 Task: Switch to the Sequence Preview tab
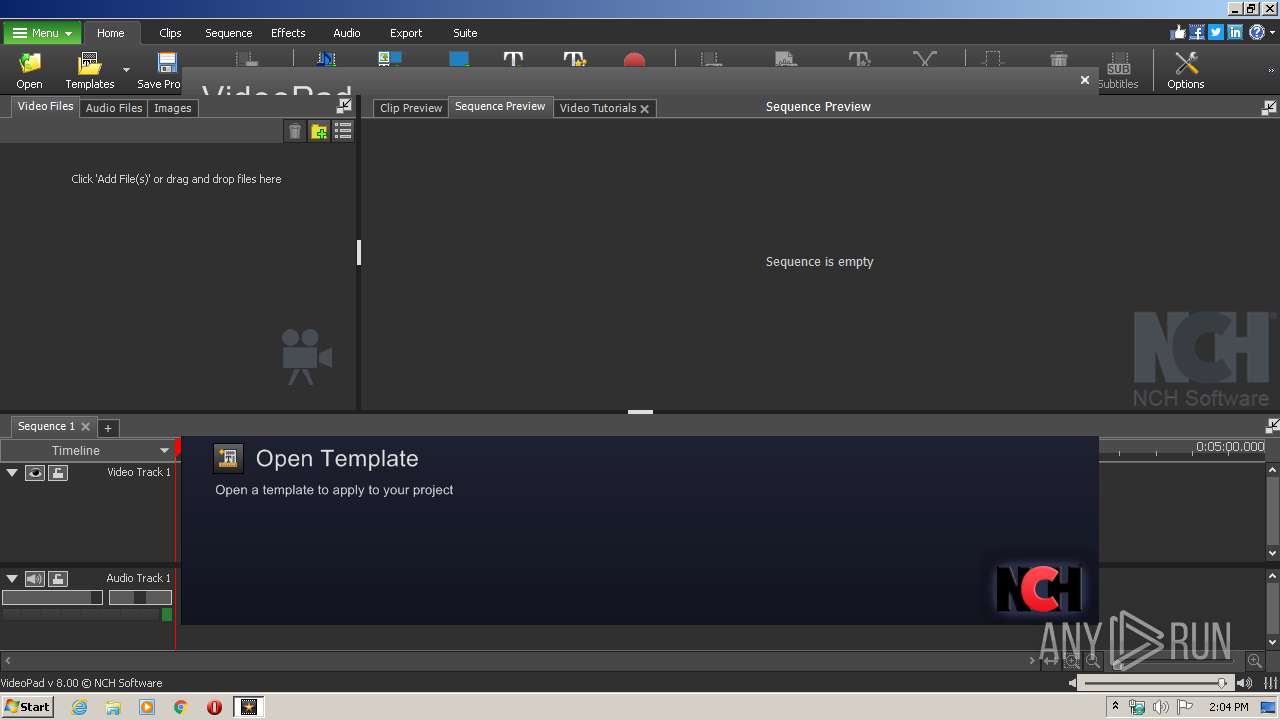coord(500,106)
